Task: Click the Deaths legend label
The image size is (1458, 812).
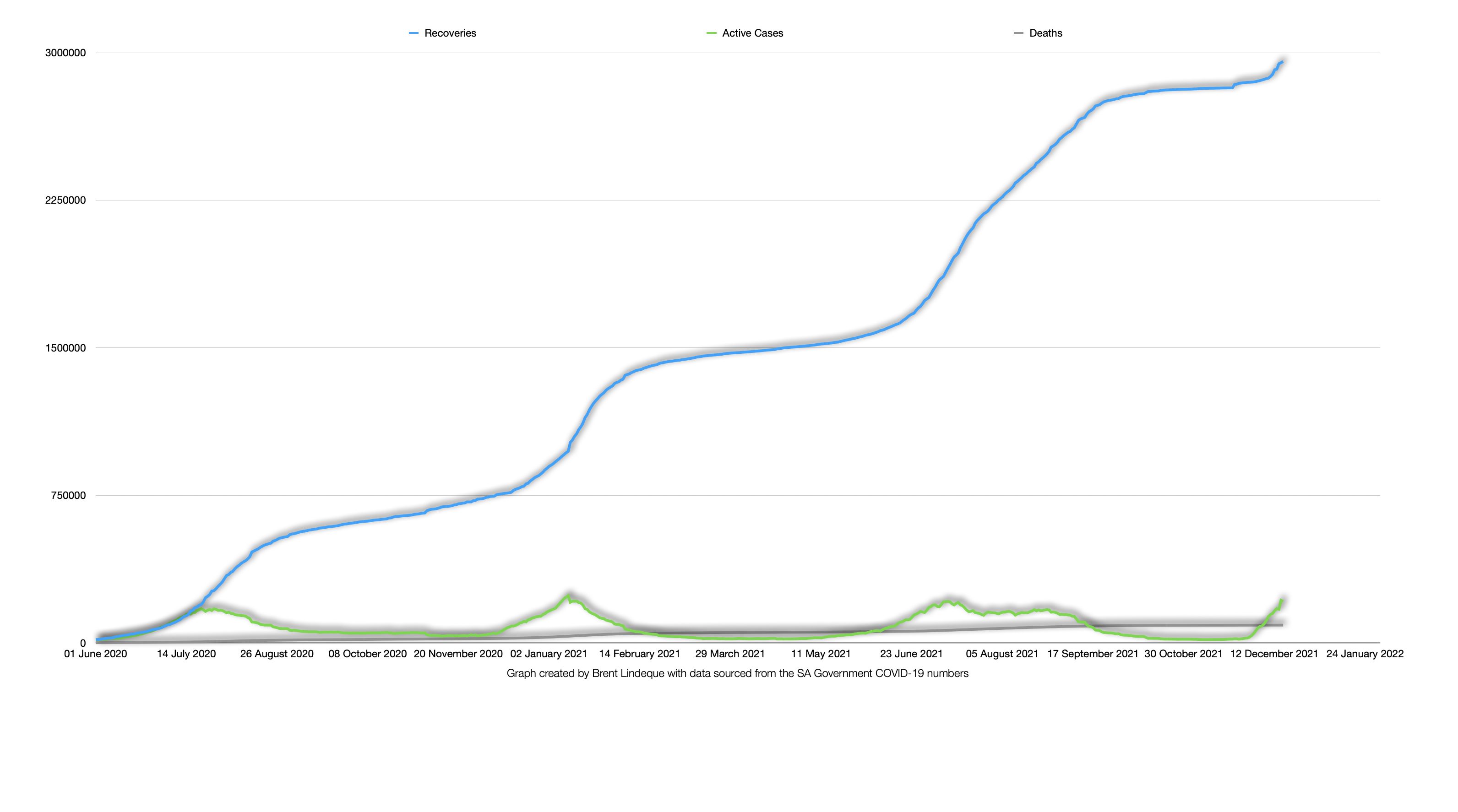Action: tap(1045, 33)
